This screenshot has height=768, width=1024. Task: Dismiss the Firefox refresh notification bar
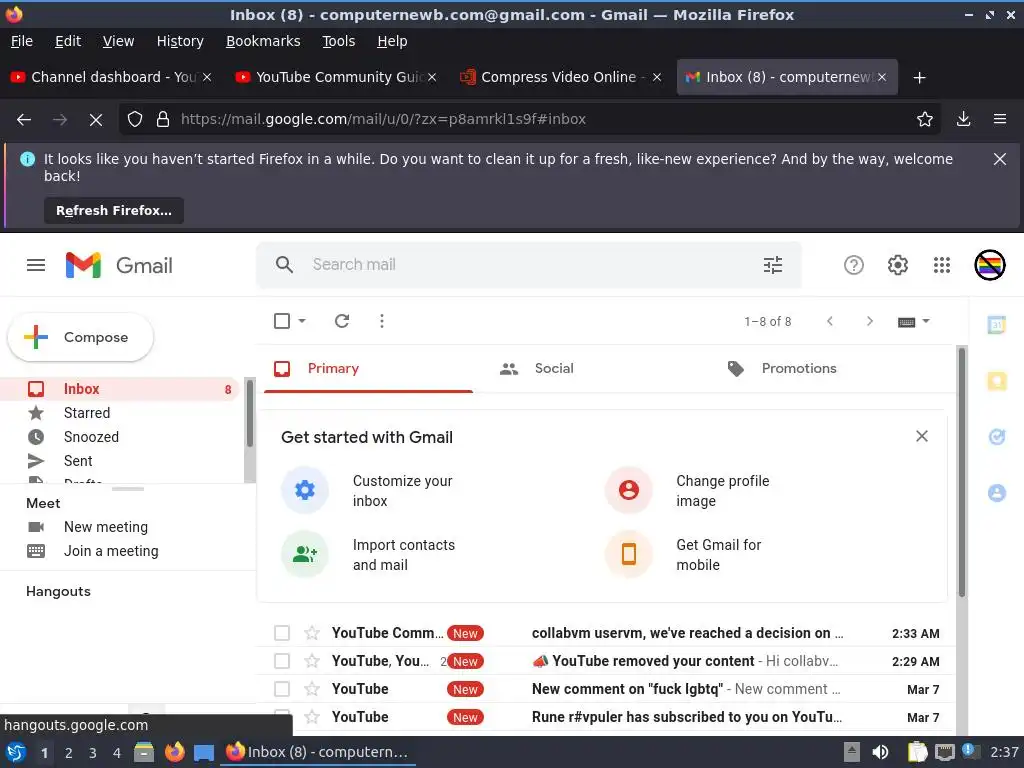point(999,159)
